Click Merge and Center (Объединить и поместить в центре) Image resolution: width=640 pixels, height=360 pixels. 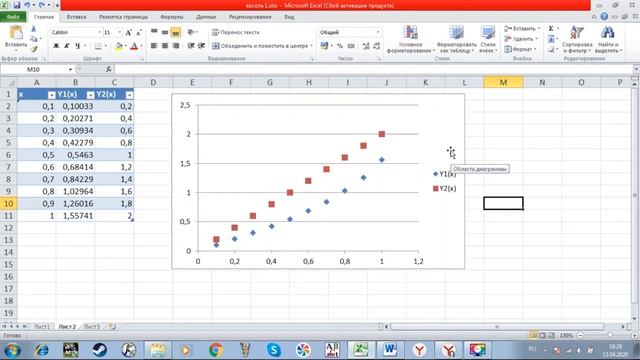262,46
